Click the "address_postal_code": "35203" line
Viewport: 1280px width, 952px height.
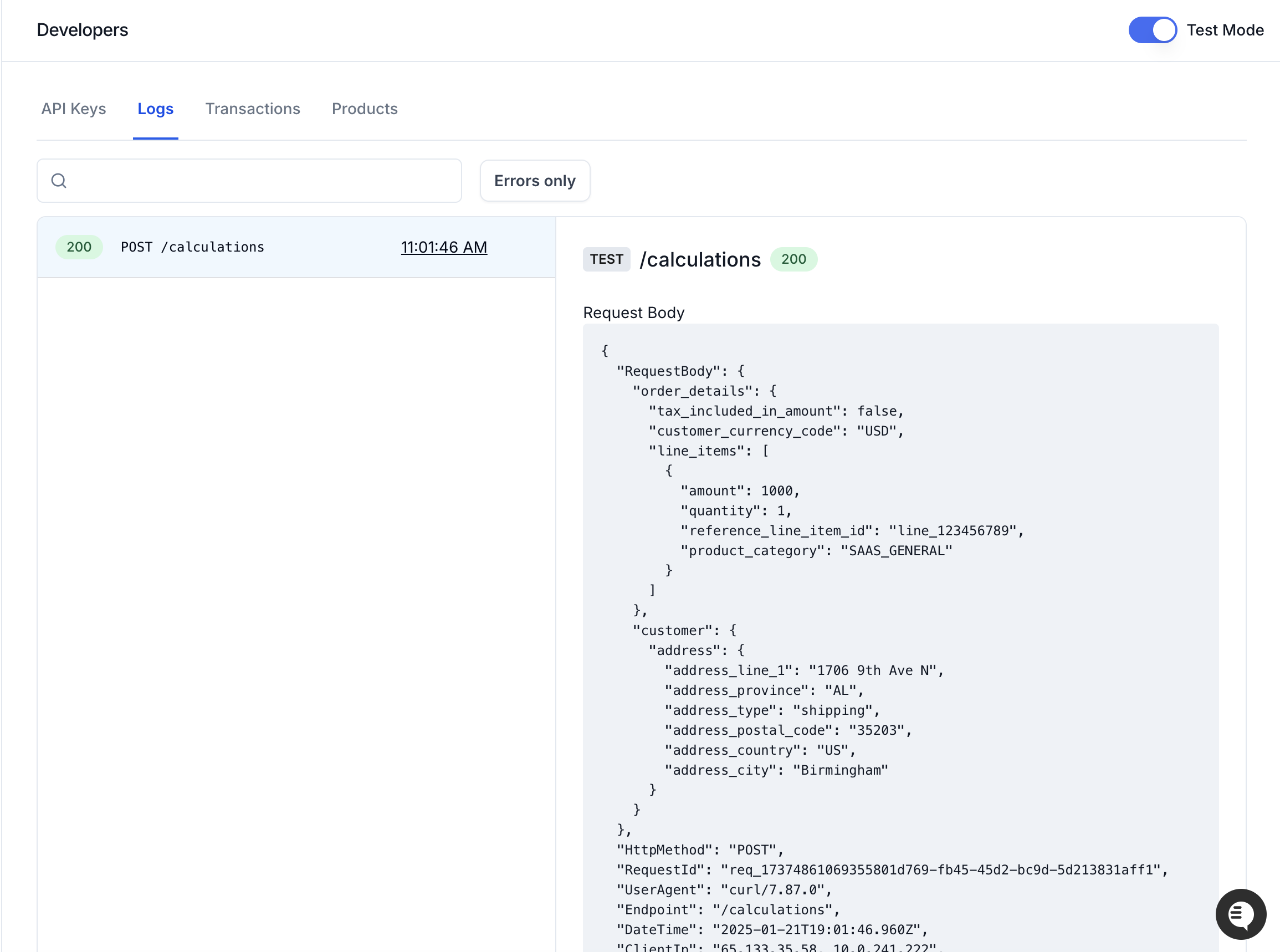(x=789, y=731)
